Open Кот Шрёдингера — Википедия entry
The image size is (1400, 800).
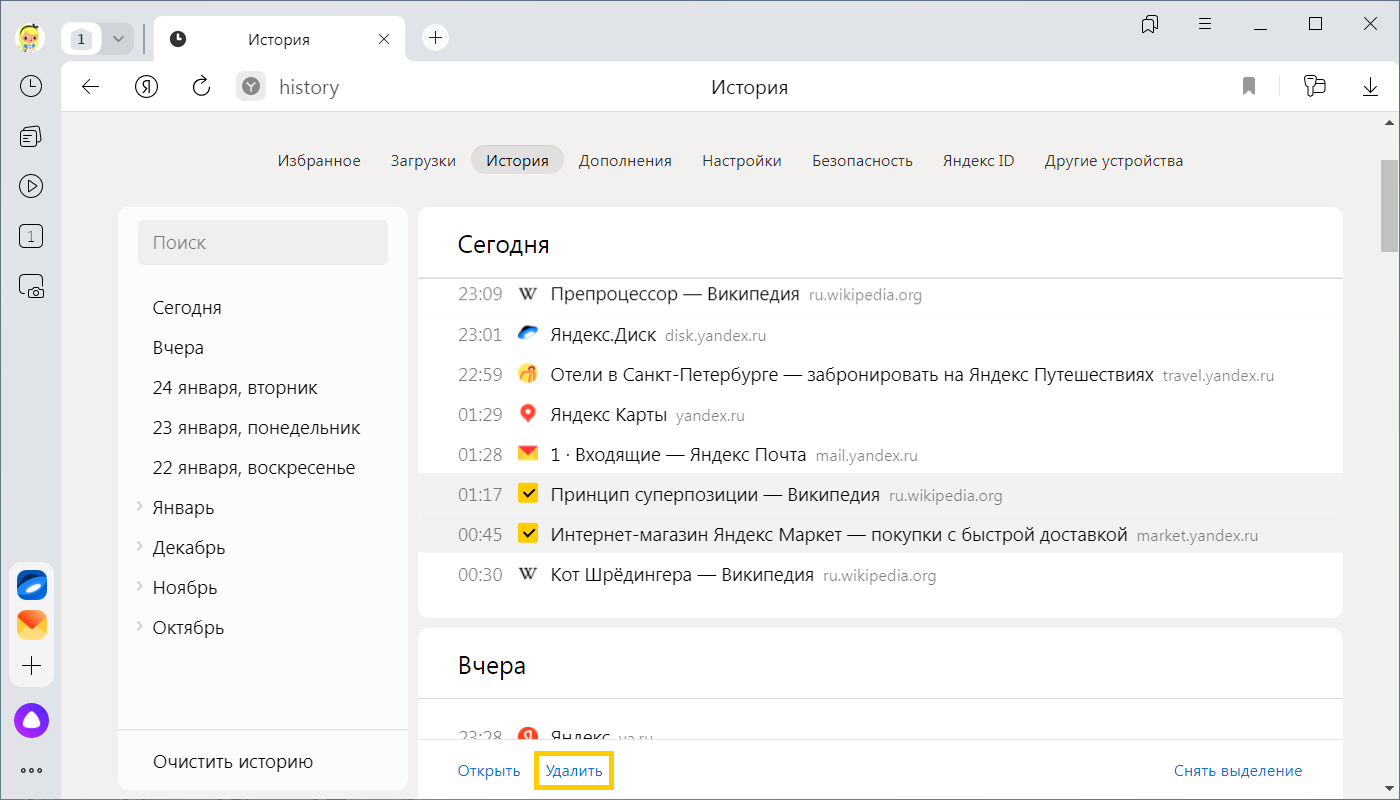(682, 574)
